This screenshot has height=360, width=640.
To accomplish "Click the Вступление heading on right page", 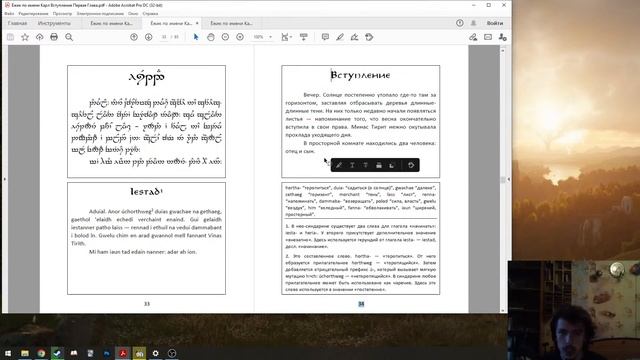I will [x=360, y=75].
